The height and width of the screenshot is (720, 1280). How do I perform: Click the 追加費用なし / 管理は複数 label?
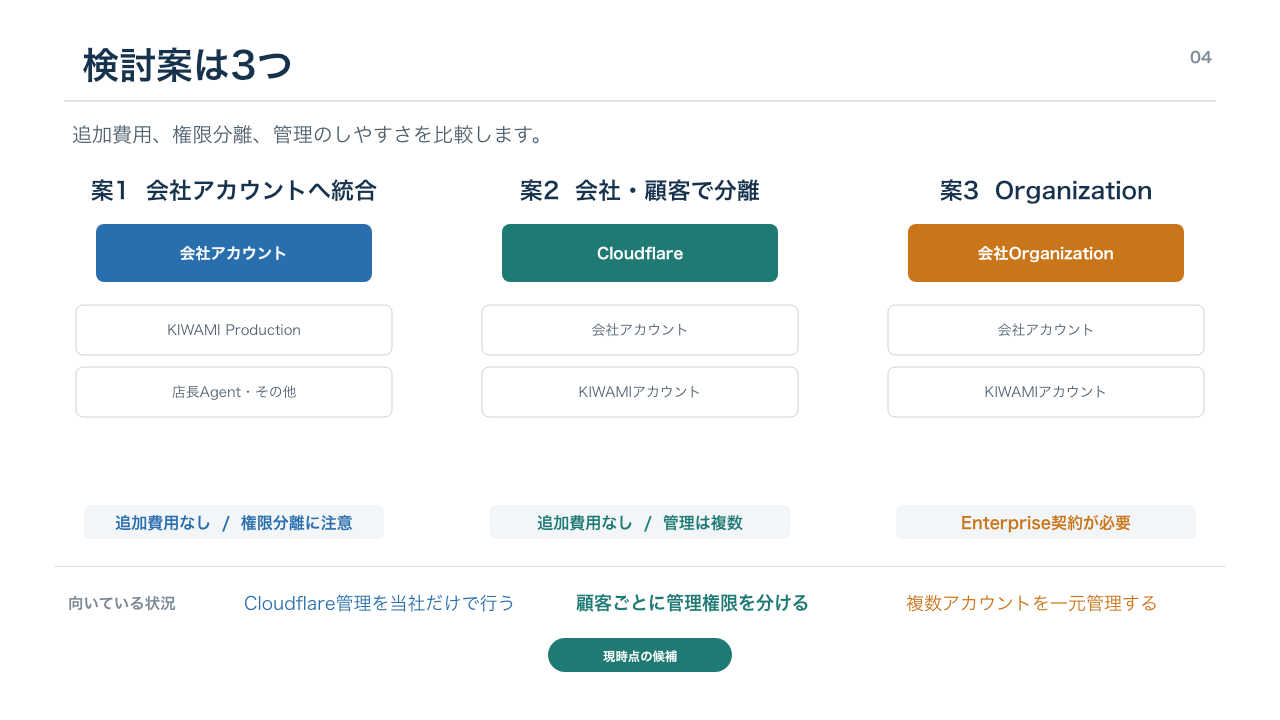[640, 522]
